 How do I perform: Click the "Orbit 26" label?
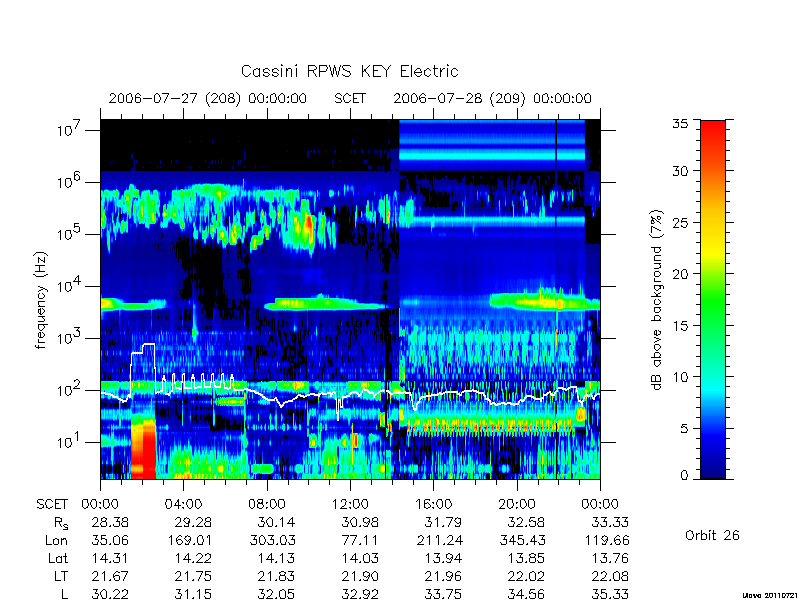tap(712, 535)
